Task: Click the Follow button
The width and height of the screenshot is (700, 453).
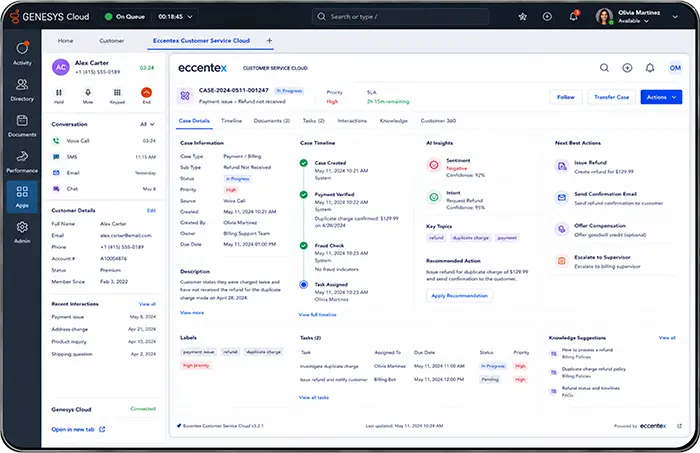Action: (566, 97)
